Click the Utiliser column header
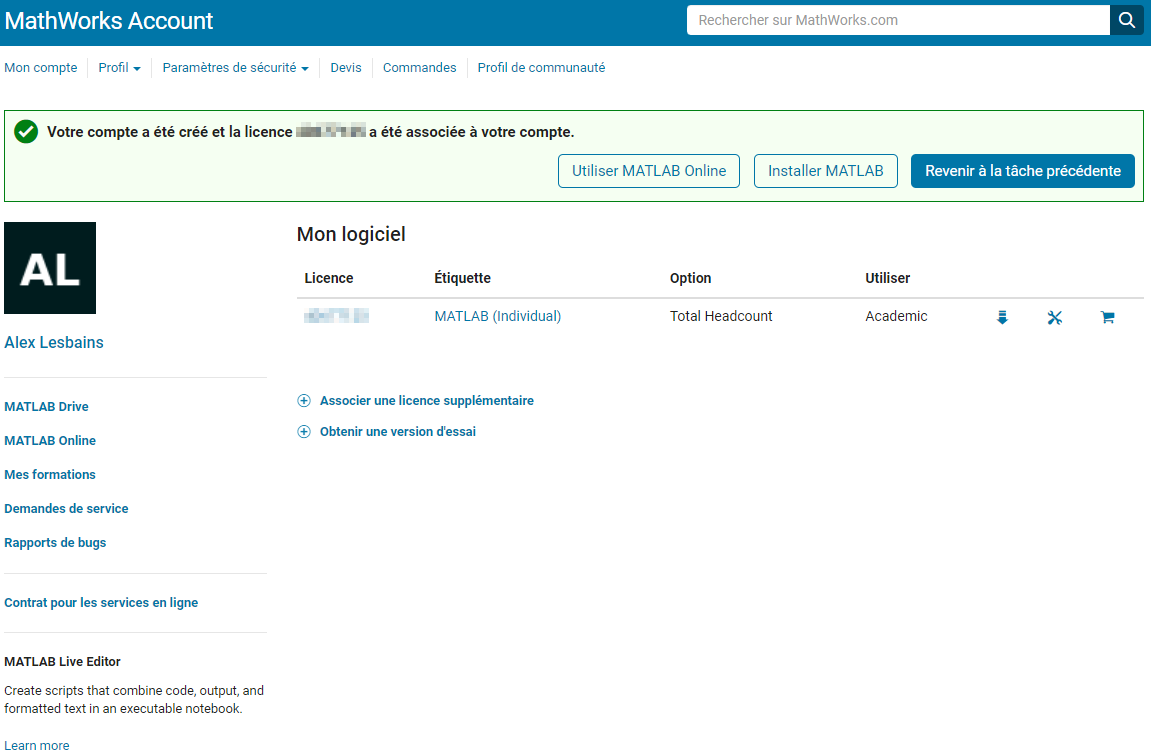This screenshot has height=755, width=1151. click(x=887, y=278)
